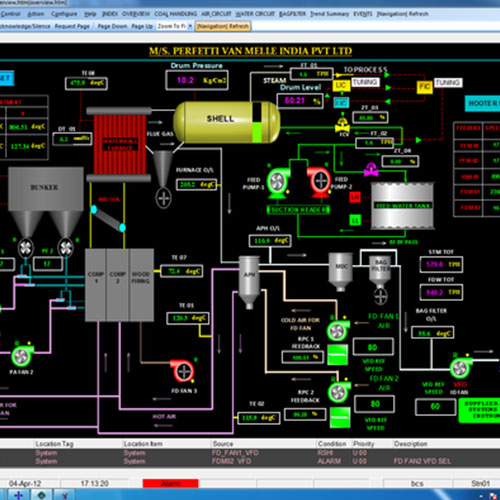Click the first feeder fan under the bunker
The image size is (500, 500).
[26, 248]
